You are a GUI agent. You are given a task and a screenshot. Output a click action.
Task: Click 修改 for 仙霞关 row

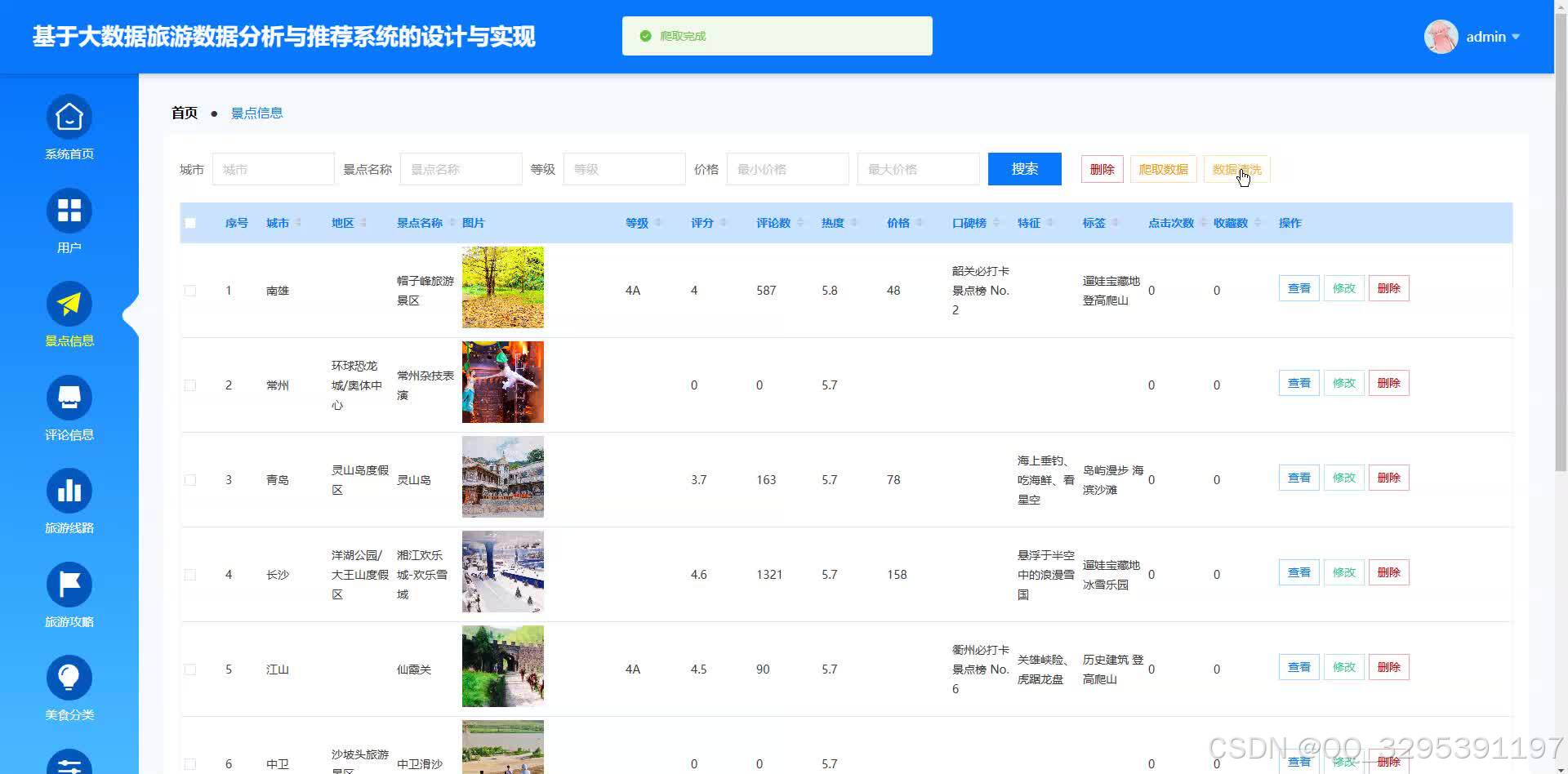click(1344, 667)
